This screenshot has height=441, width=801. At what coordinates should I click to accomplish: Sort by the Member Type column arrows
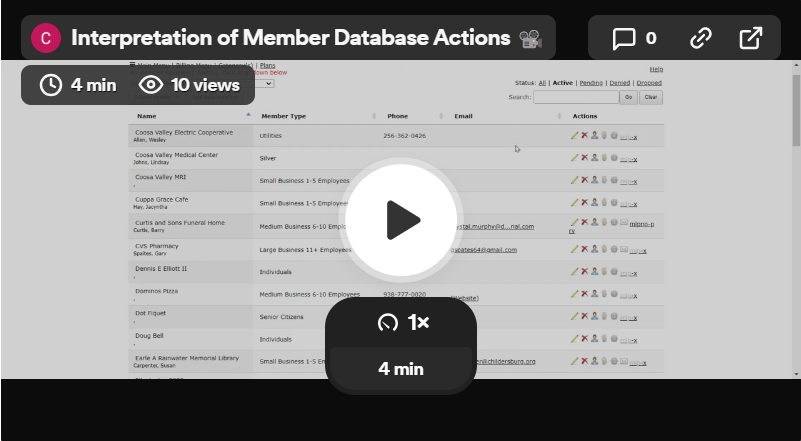pyautogui.click(x=374, y=116)
